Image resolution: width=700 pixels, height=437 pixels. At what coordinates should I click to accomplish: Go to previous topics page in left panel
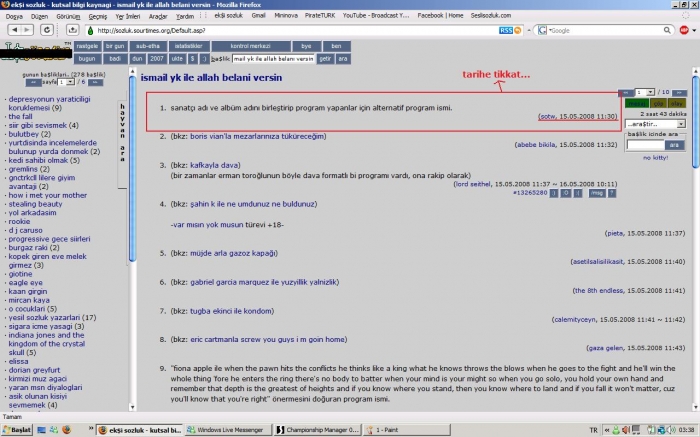33,83
